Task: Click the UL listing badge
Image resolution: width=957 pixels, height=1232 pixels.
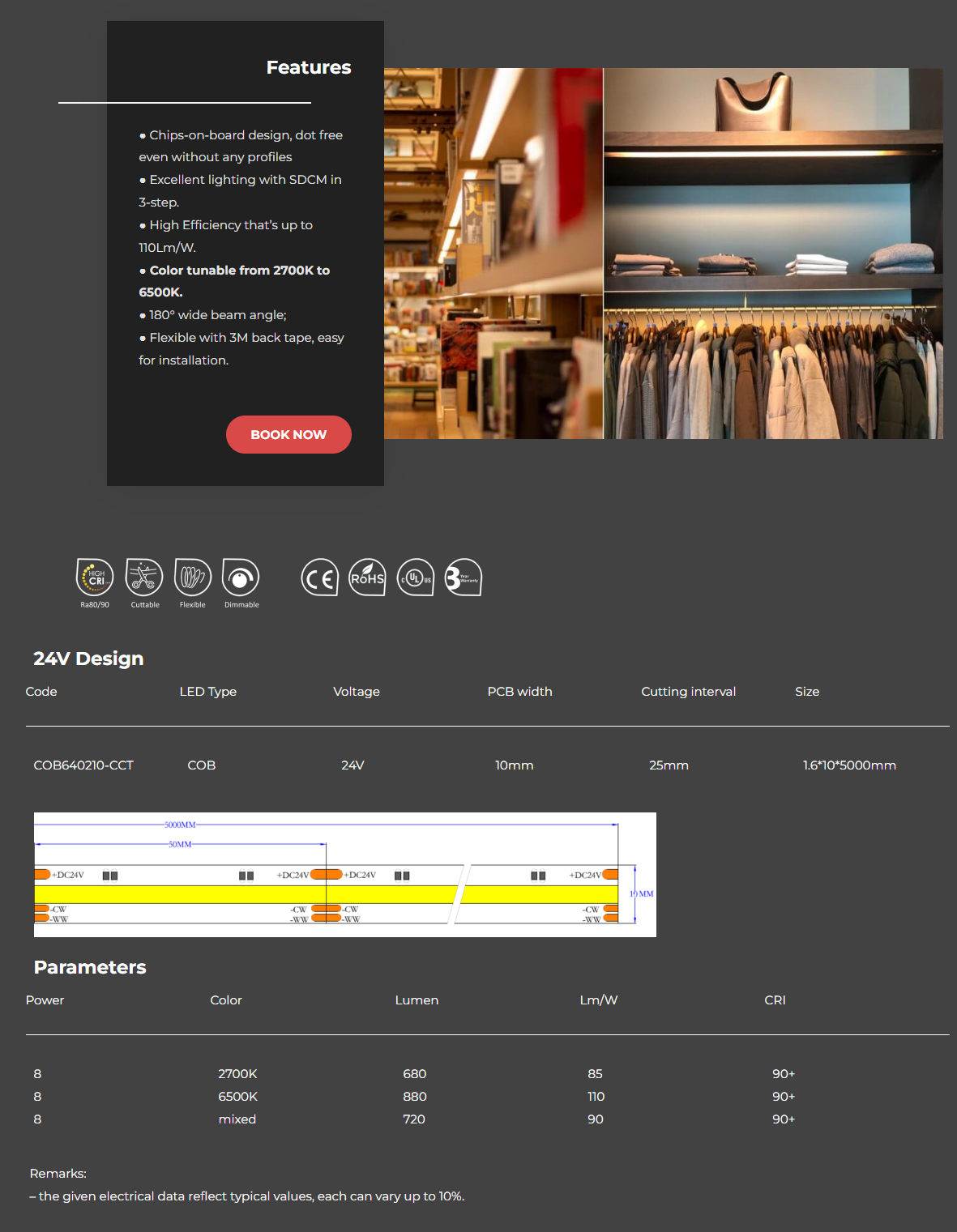Action: 416,578
